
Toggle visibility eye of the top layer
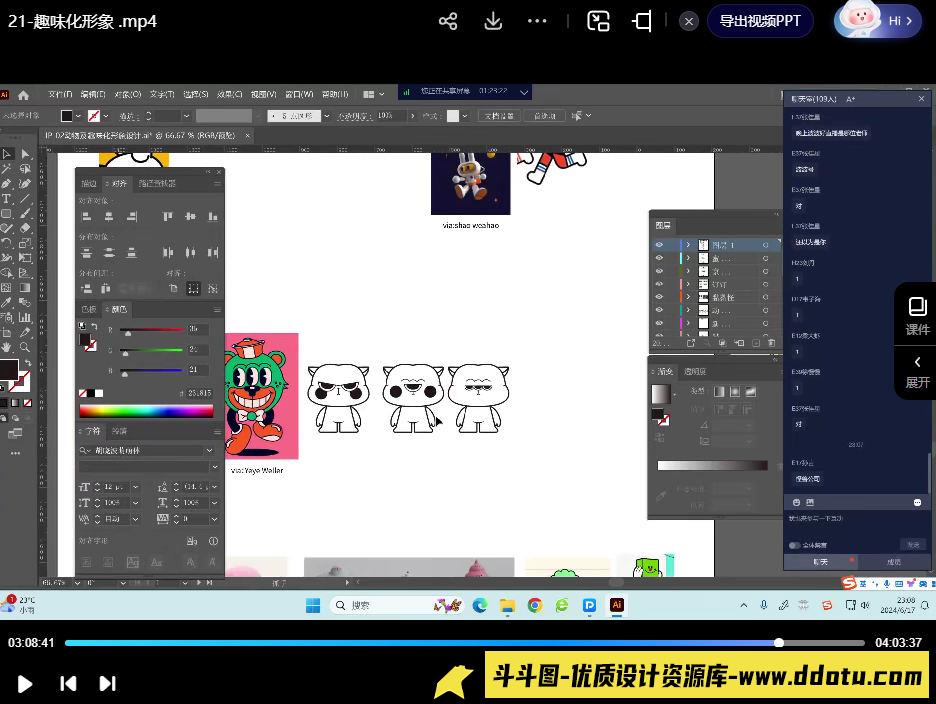[x=659, y=245]
